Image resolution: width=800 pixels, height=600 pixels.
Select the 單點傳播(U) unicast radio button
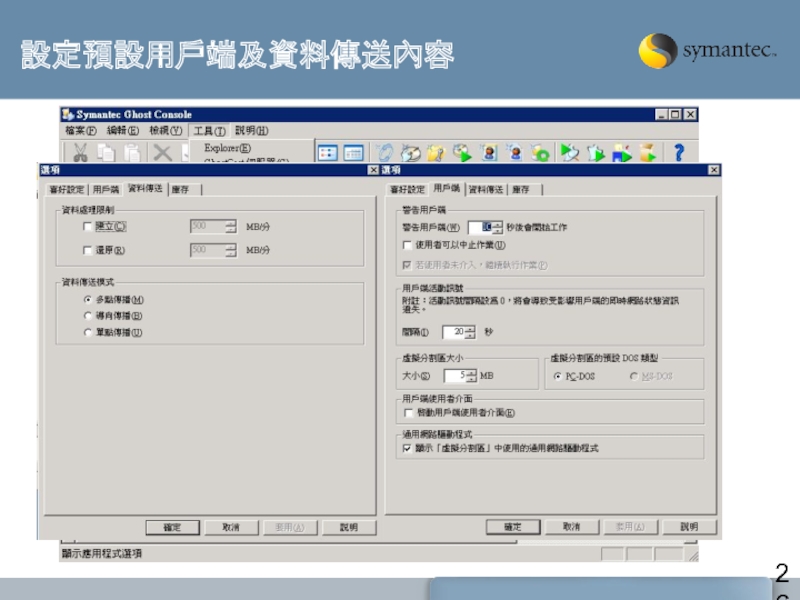(88, 332)
